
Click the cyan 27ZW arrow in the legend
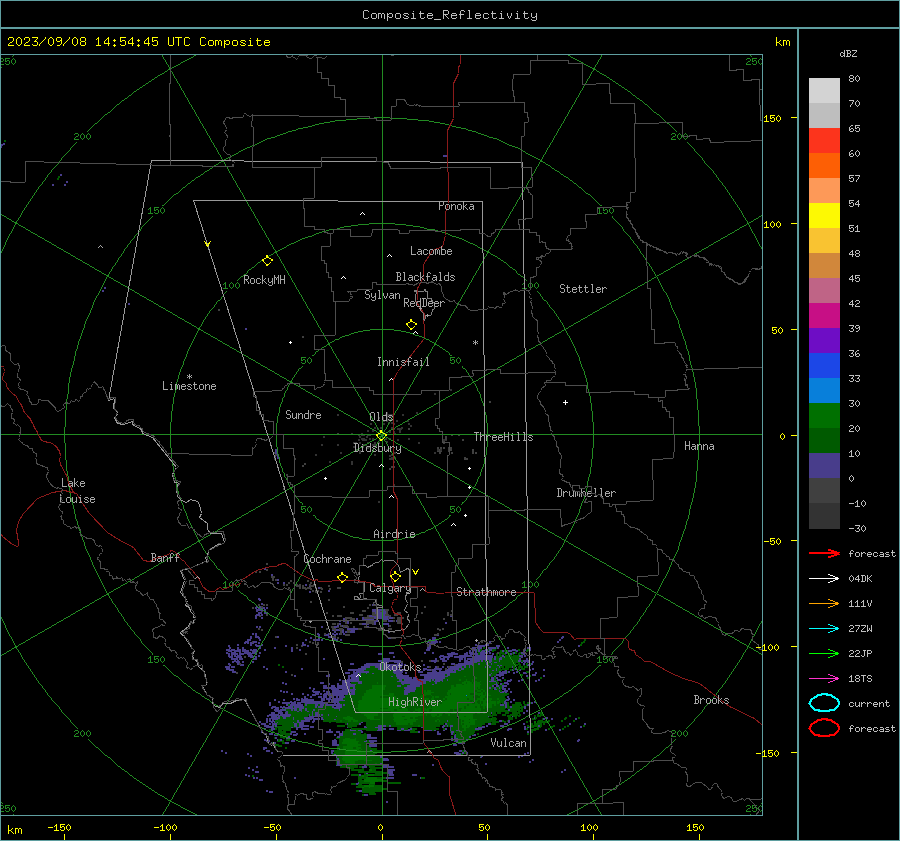(x=824, y=629)
